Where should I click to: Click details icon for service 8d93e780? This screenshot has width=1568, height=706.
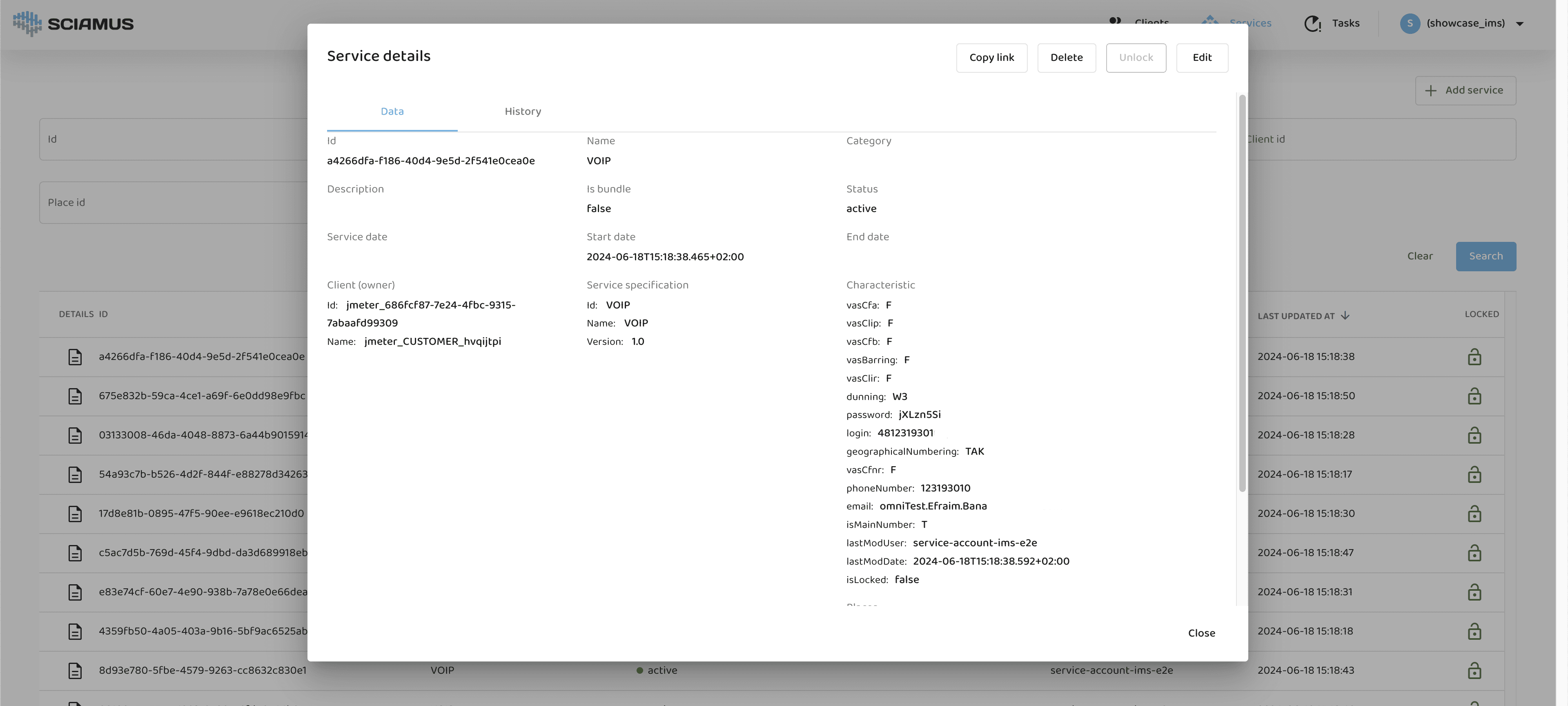coord(75,670)
